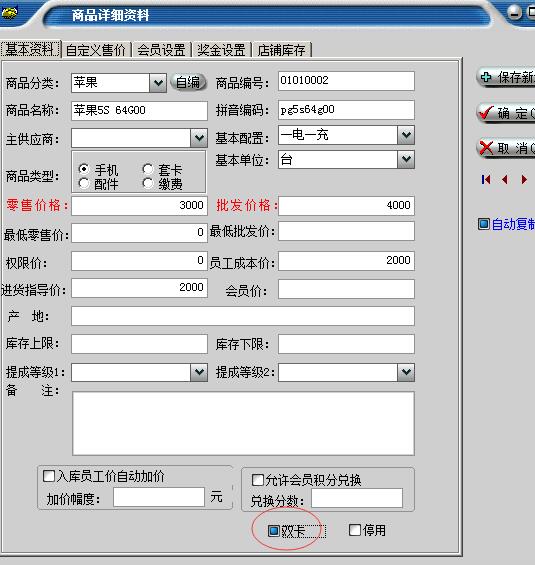Open the 主供应商 dropdown list

click(199, 138)
